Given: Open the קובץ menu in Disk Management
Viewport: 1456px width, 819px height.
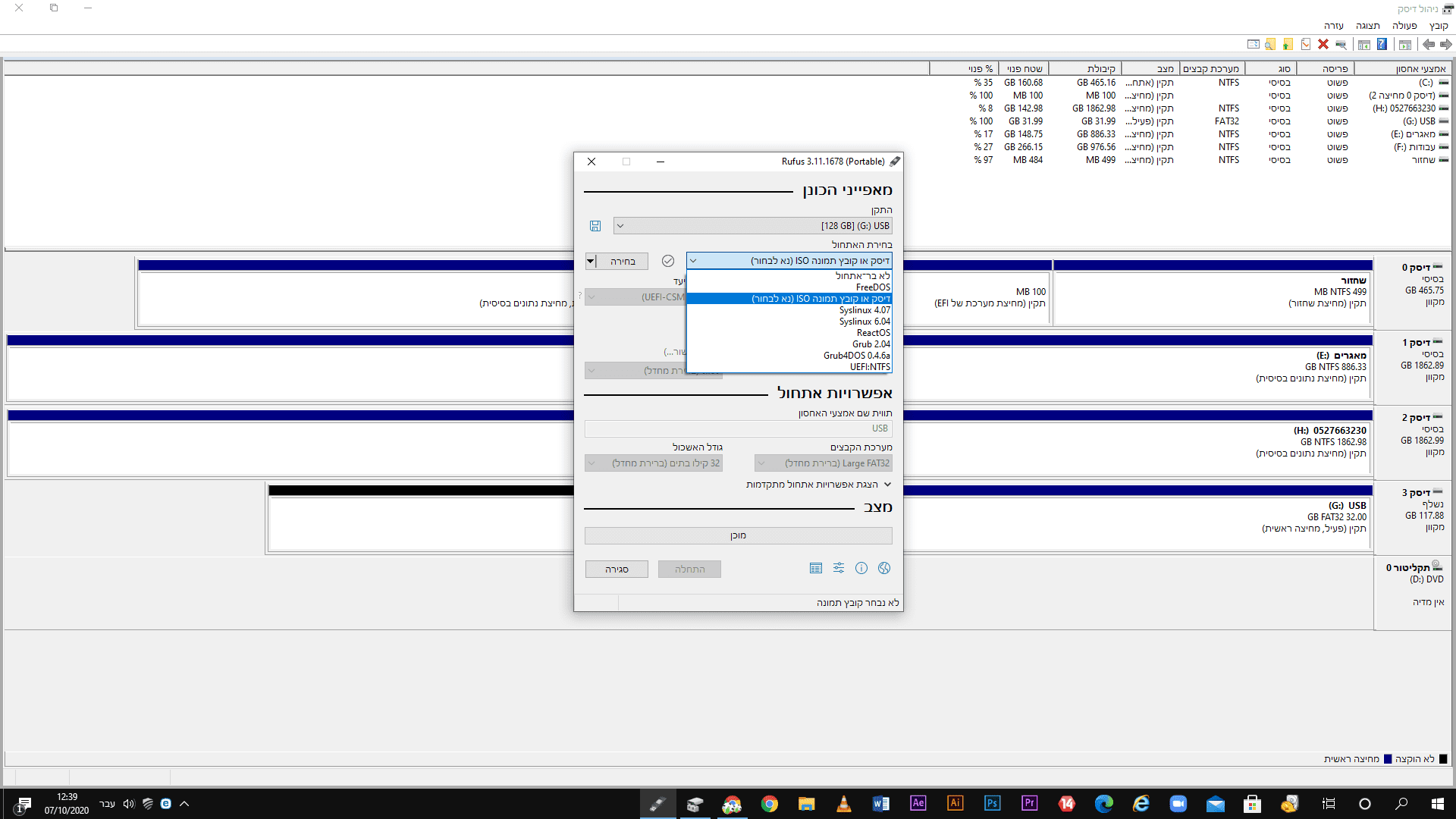Looking at the screenshot, I should 1439,25.
